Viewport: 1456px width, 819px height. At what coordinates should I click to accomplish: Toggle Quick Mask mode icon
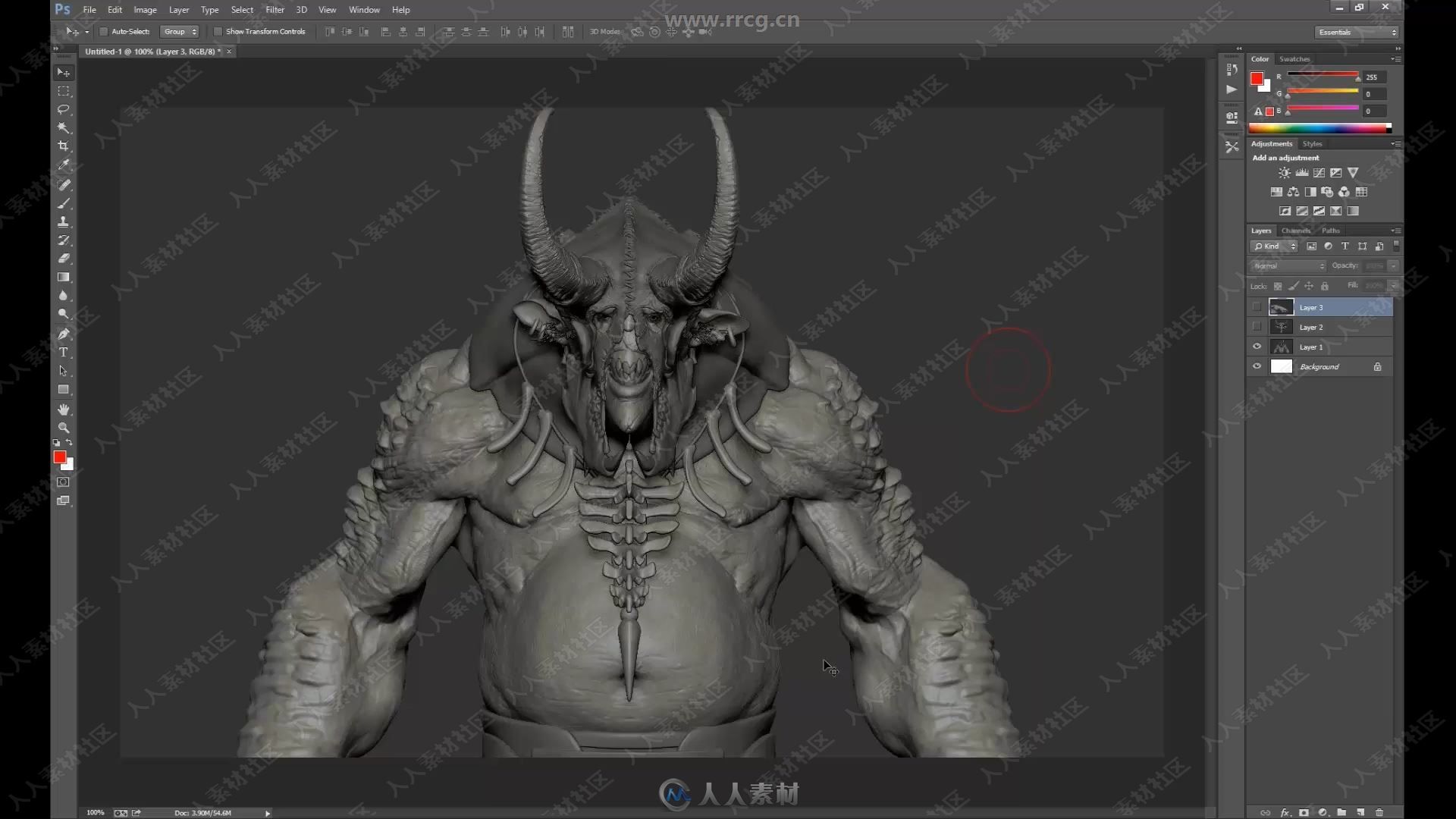click(x=64, y=482)
